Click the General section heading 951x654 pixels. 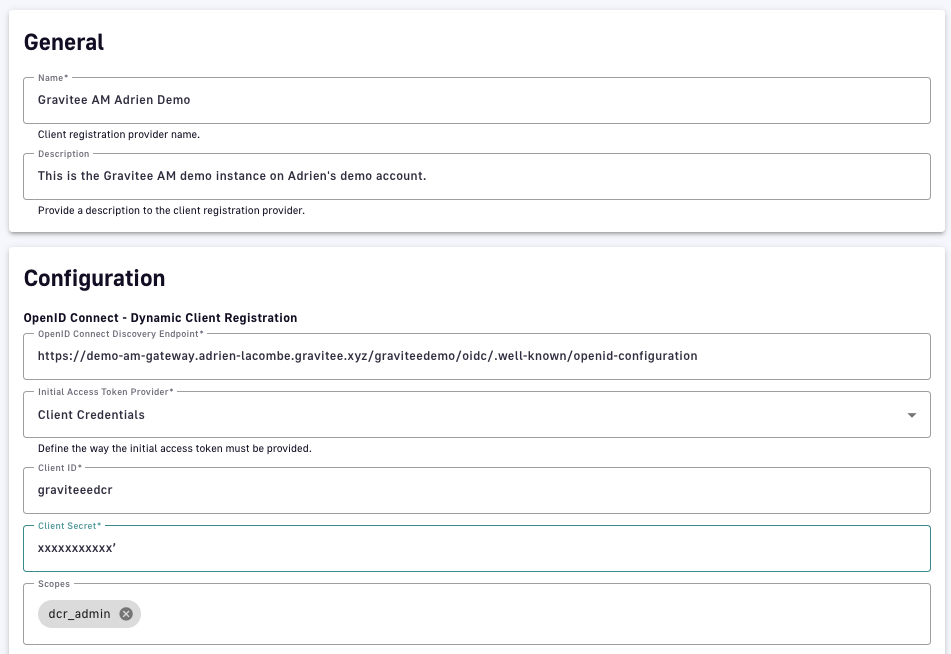tap(64, 42)
